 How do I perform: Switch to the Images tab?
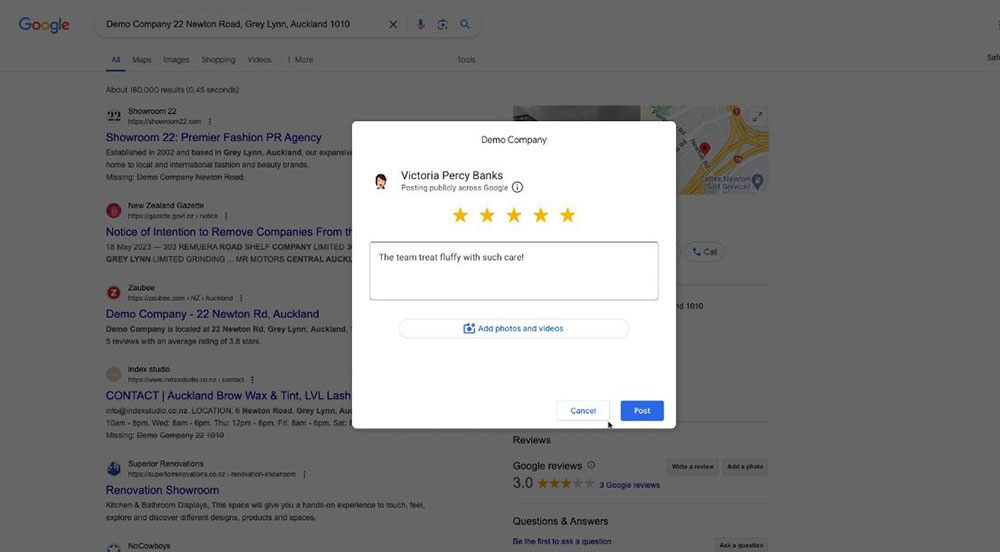point(176,60)
